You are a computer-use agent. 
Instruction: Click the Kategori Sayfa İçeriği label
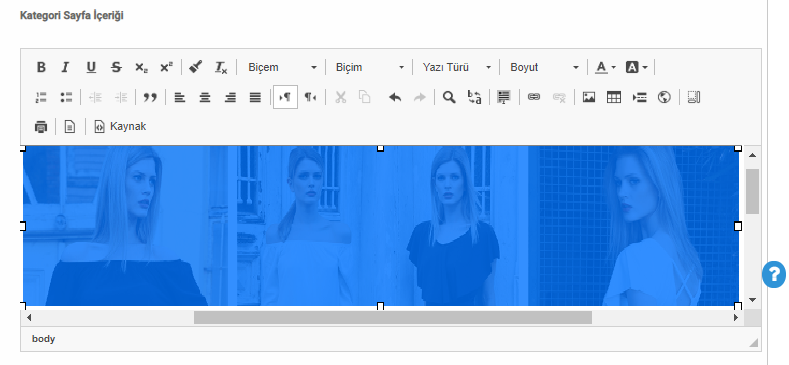(x=71, y=16)
